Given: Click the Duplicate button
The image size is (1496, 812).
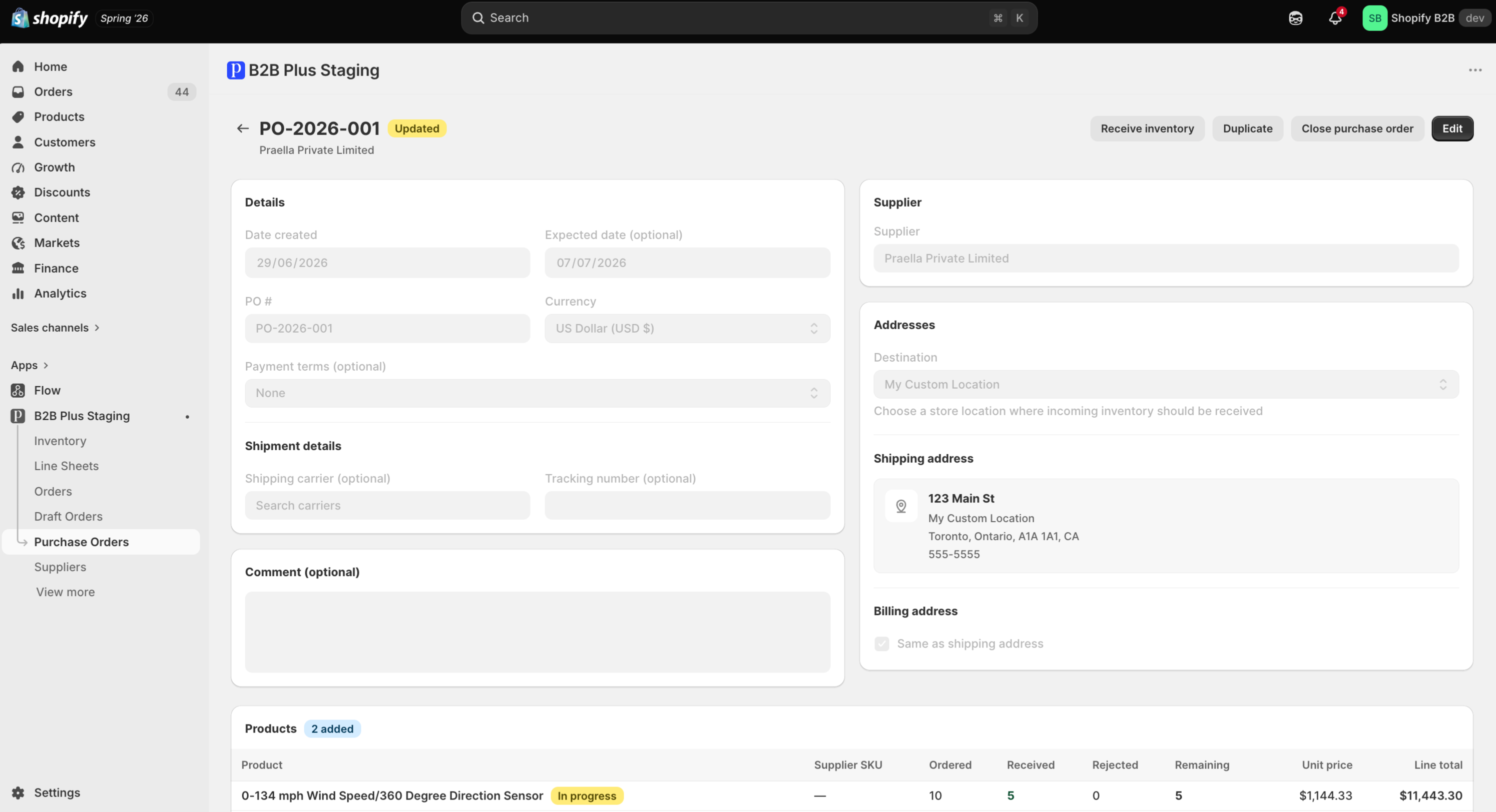Looking at the screenshot, I should pyautogui.click(x=1247, y=128).
